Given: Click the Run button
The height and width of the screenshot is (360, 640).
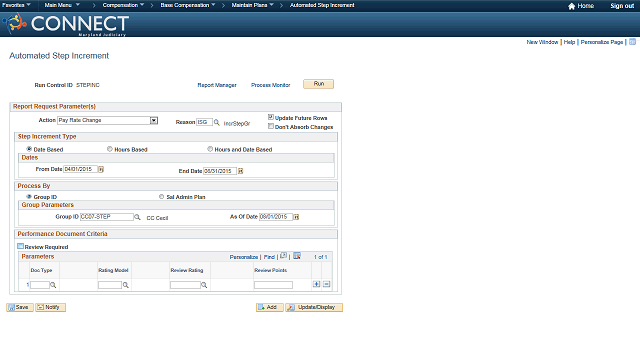Looking at the screenshot, I should tap(318, 84).
